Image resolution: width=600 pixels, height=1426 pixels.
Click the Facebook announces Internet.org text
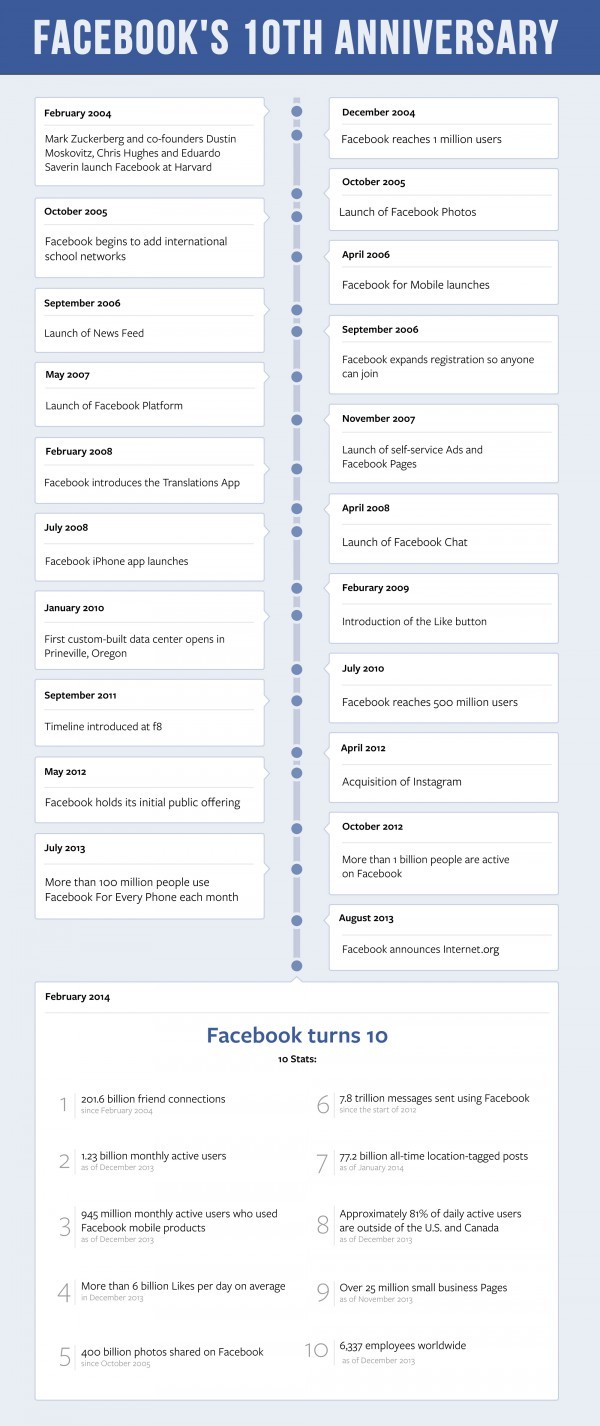[418, 949]
